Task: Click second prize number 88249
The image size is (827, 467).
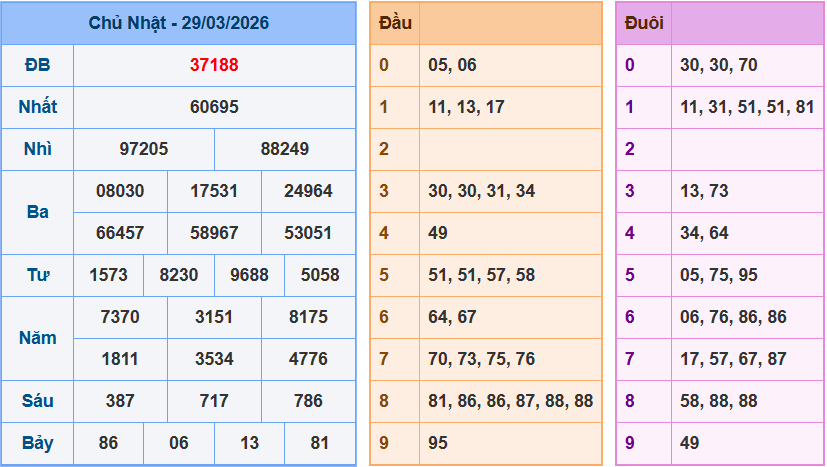Action: click(x=285, y=149)
